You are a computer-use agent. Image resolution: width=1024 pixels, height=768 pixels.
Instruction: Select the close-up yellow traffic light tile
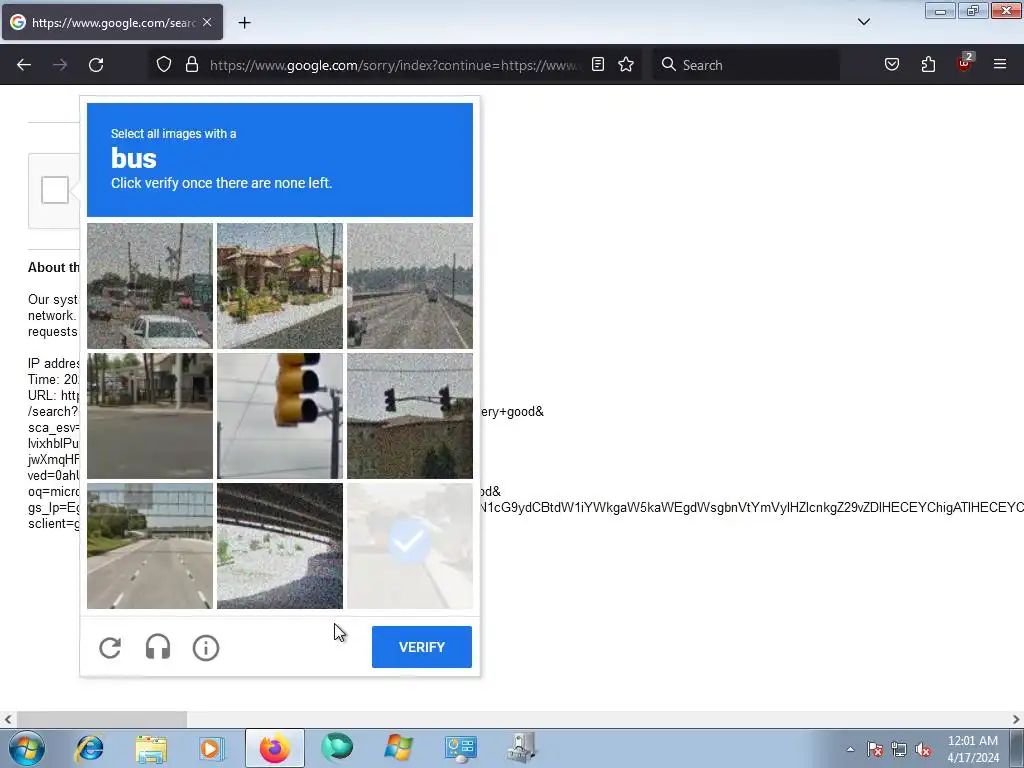(x=280, y=416)
